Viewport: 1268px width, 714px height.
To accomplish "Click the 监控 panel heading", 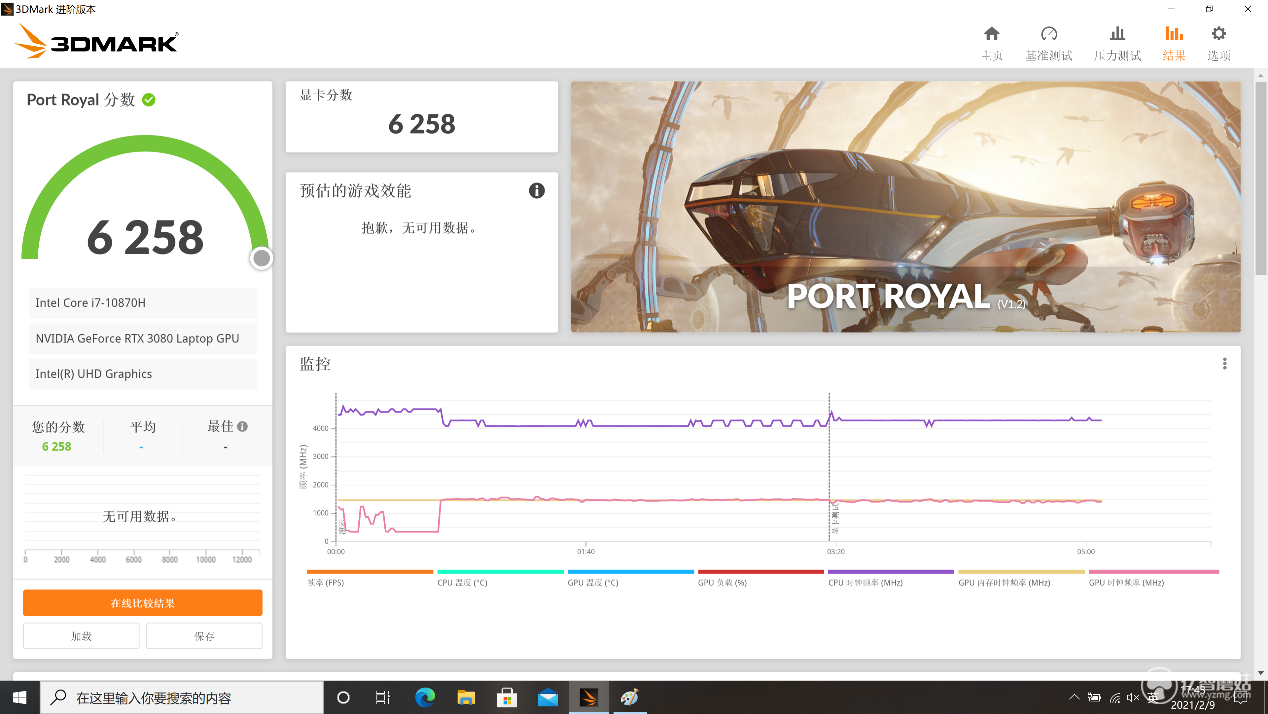I will pyautogui.click(x=315, y=364).
